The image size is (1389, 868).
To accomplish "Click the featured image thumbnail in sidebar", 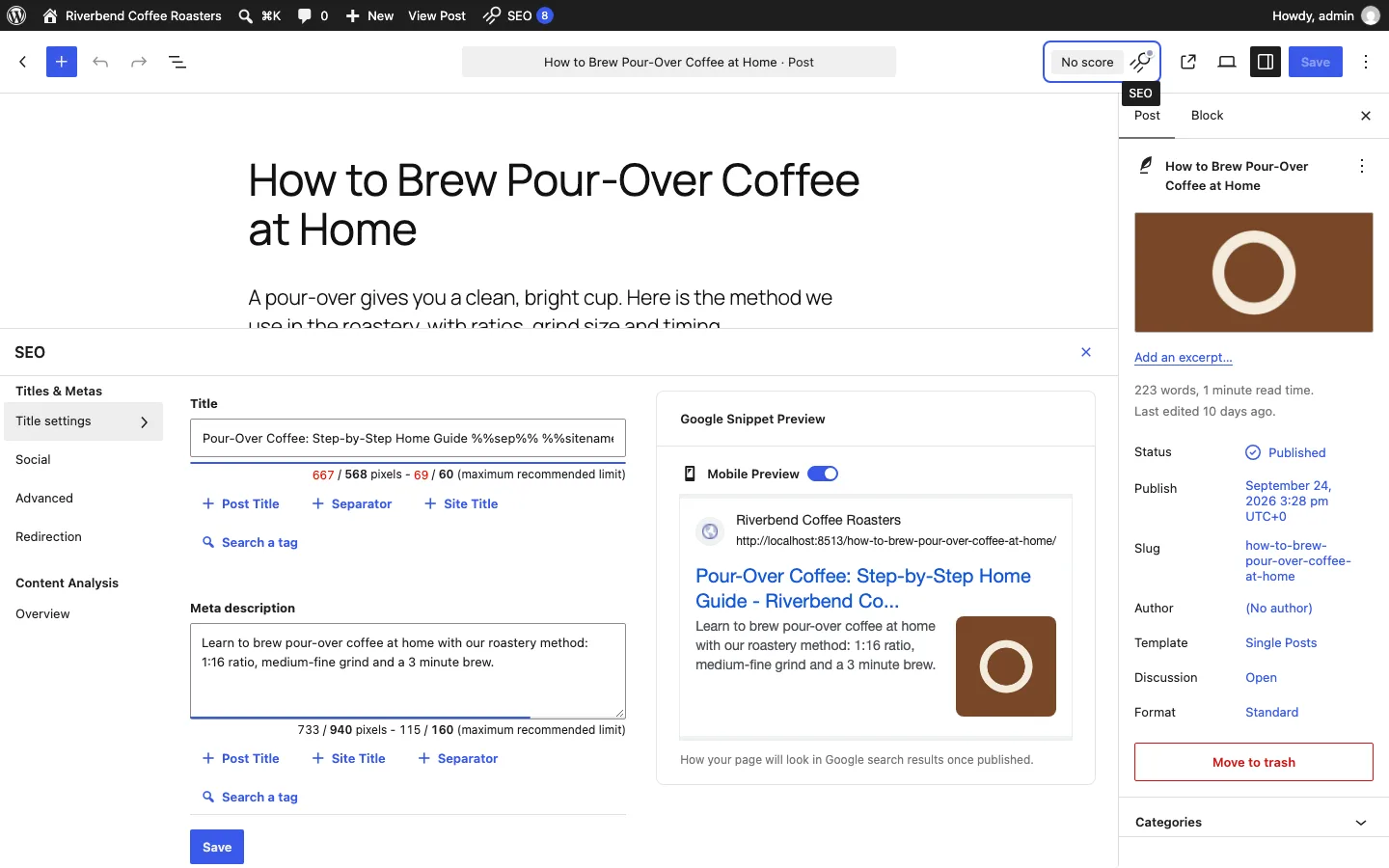I will pos(1254,273).
